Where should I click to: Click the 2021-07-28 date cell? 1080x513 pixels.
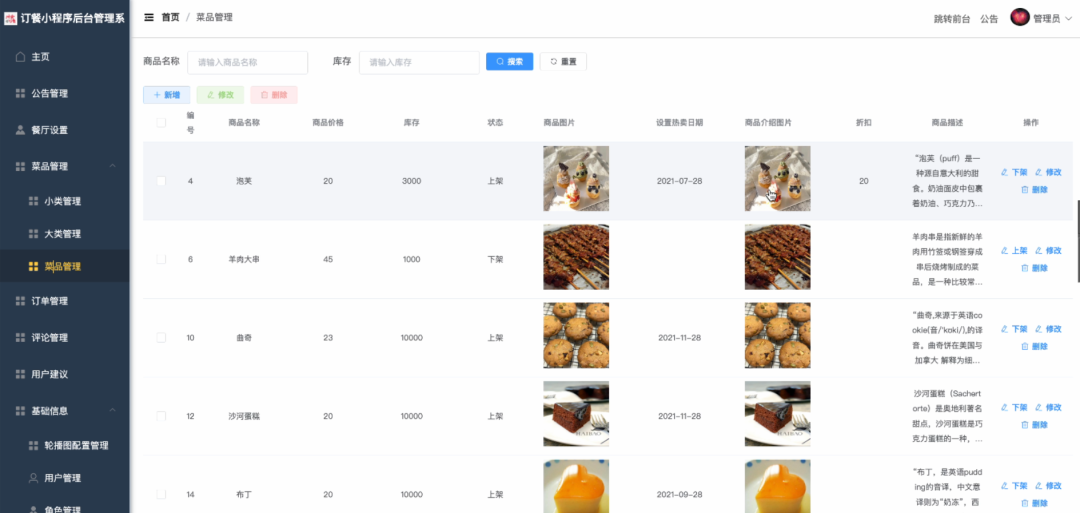(679, 181)
